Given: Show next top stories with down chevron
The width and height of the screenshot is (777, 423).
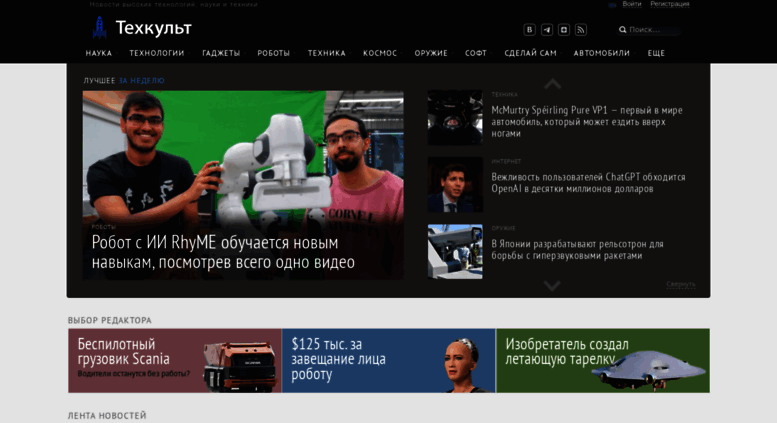Looking at the screenshot, I should [x=552, y=286].
